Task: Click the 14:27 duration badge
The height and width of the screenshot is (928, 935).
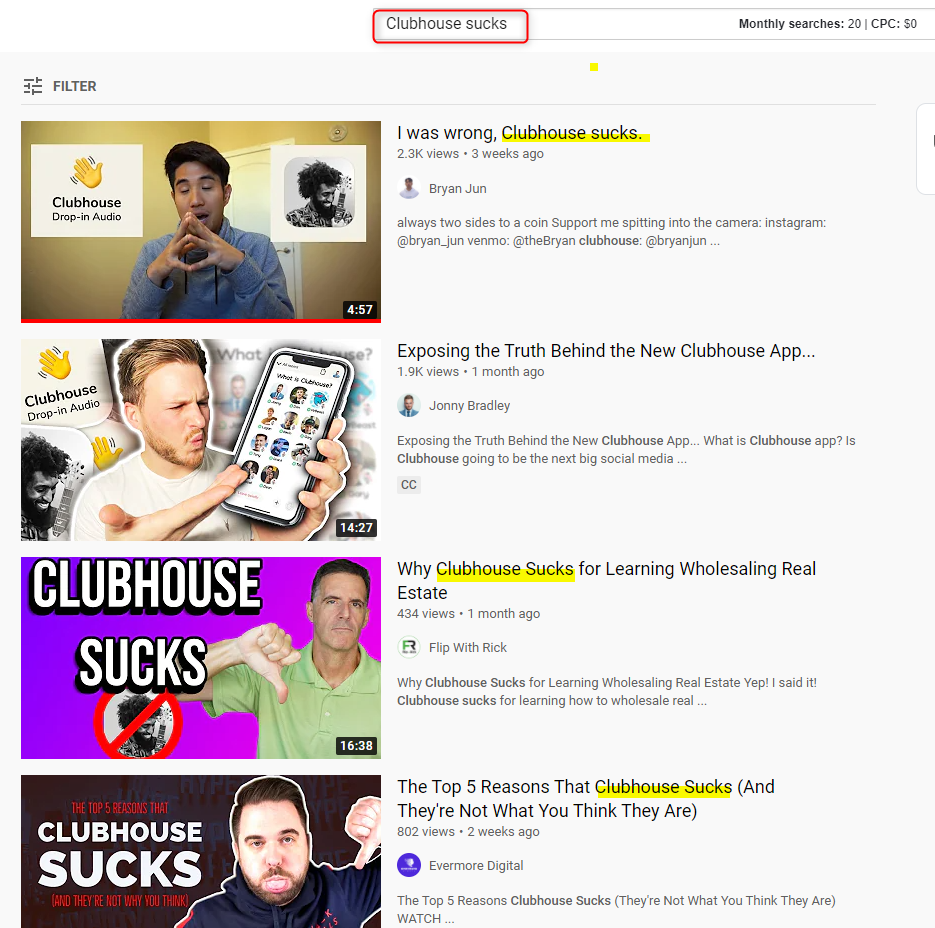Action: click(356, 528)
